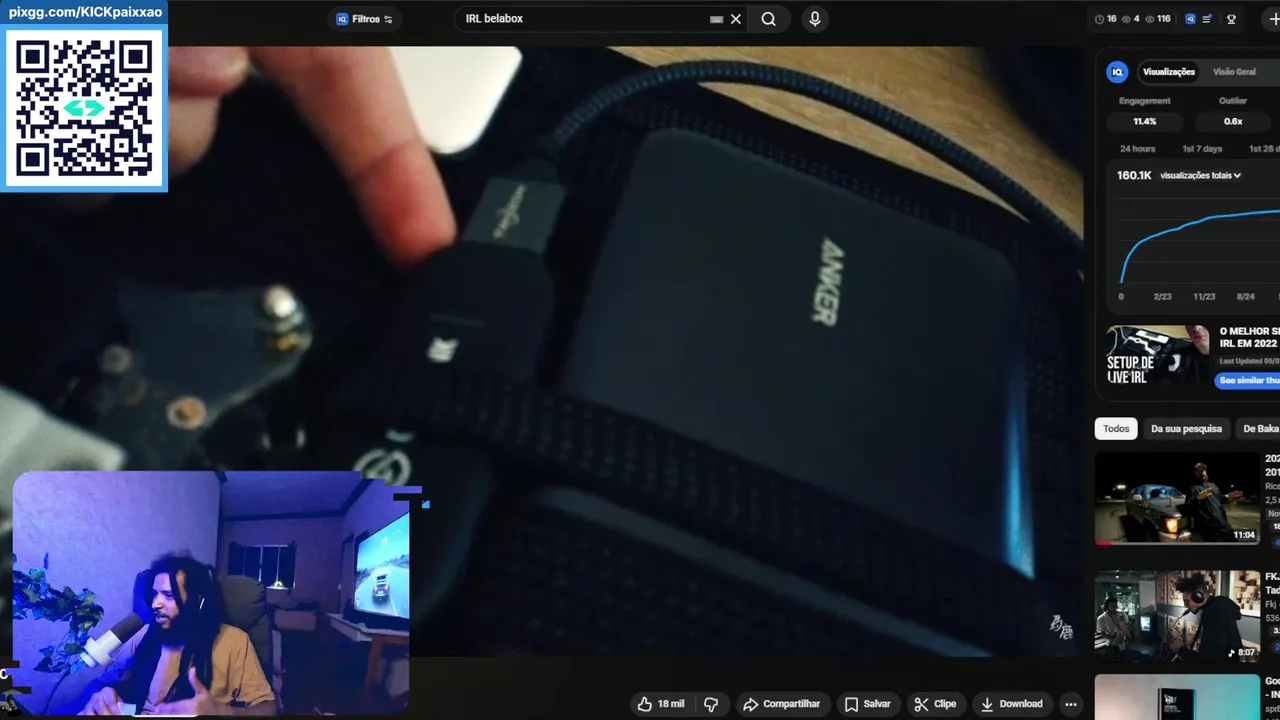Clear the search text with X icon
The image size is (1280, 720).
point(736,19)
